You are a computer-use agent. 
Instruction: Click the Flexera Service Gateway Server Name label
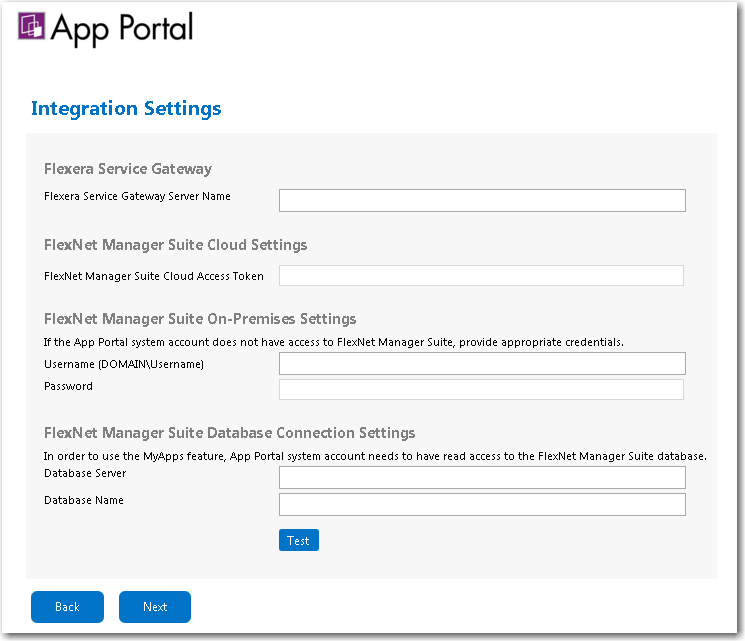point(137,196)
